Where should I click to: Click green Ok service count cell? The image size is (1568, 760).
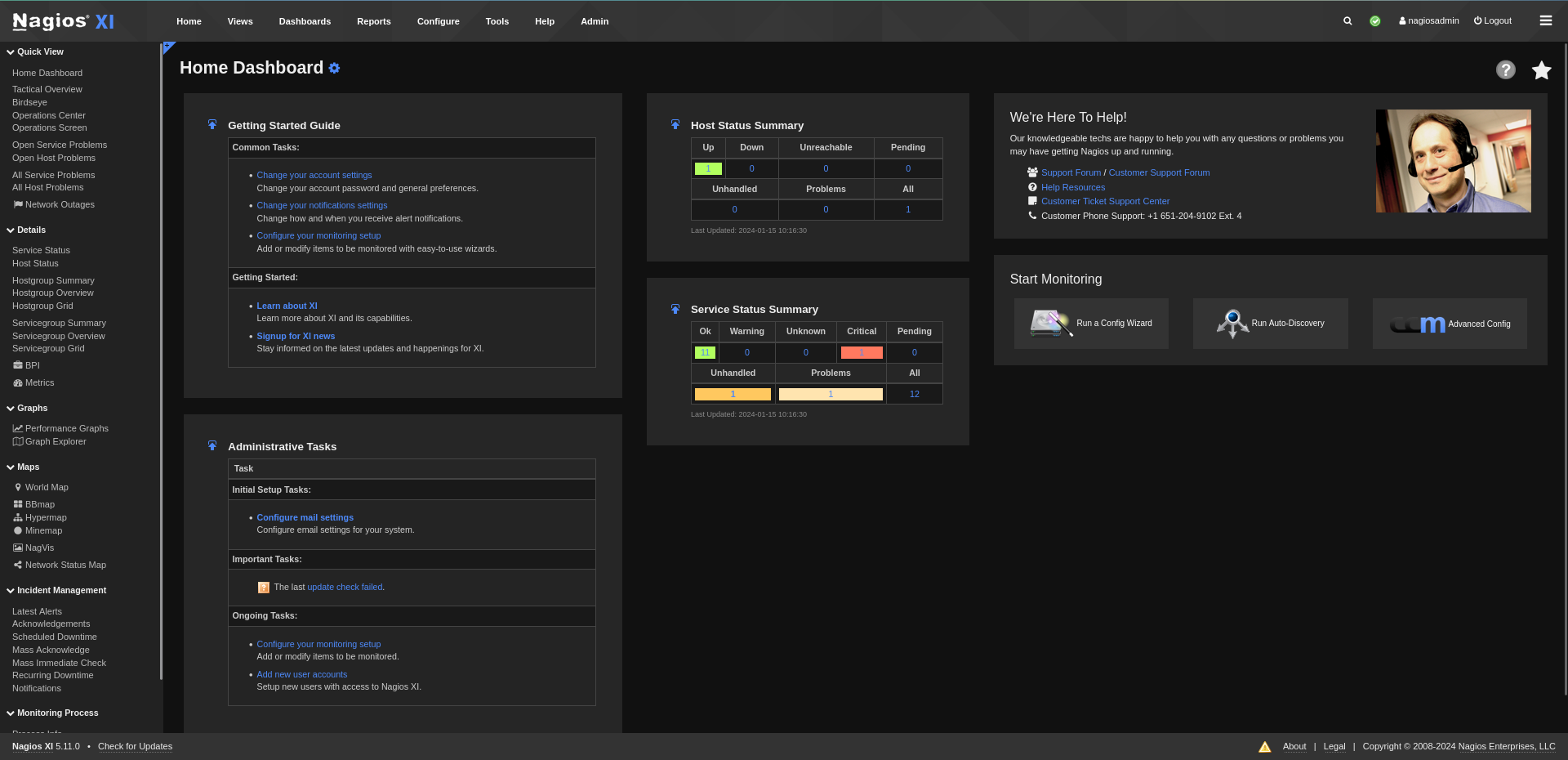tap(705, 353)
